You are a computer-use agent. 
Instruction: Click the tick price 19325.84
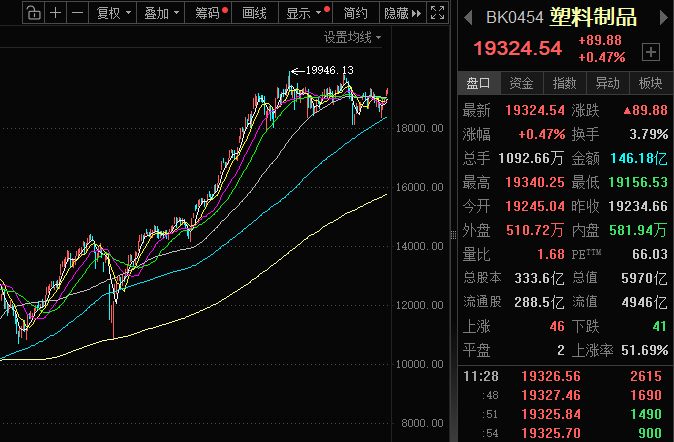[551, 414]
